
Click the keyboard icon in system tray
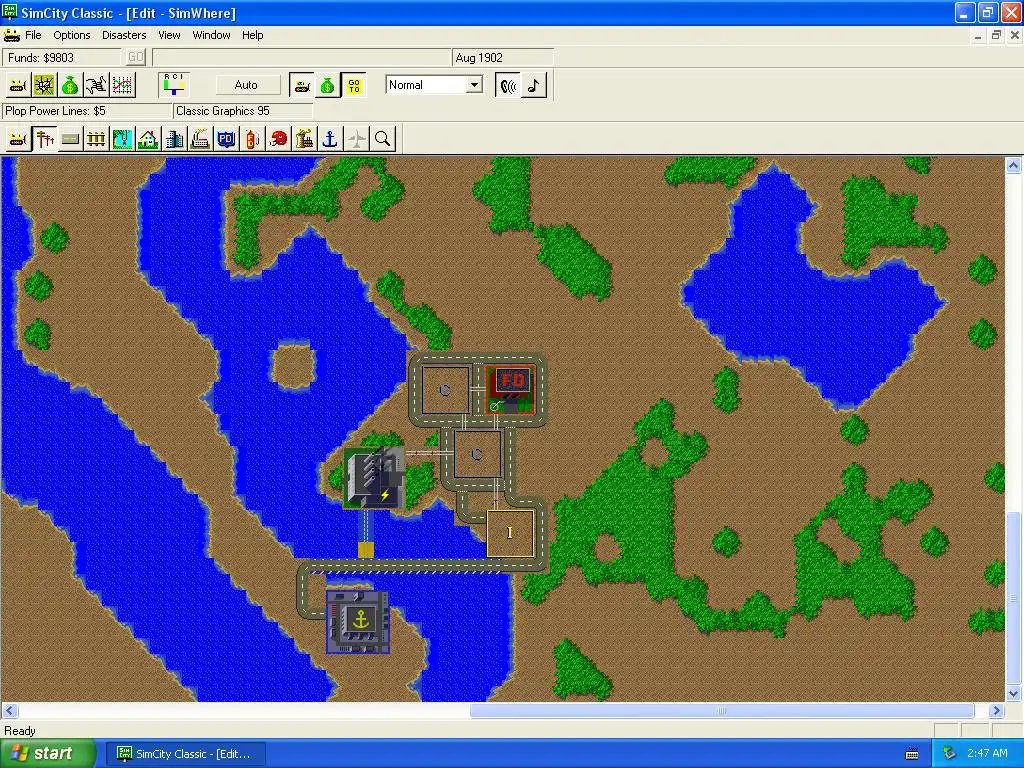[x=912, y=754]
